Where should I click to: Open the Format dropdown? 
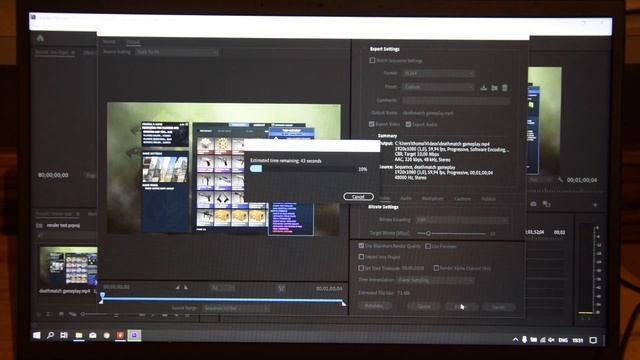[438, 73]
